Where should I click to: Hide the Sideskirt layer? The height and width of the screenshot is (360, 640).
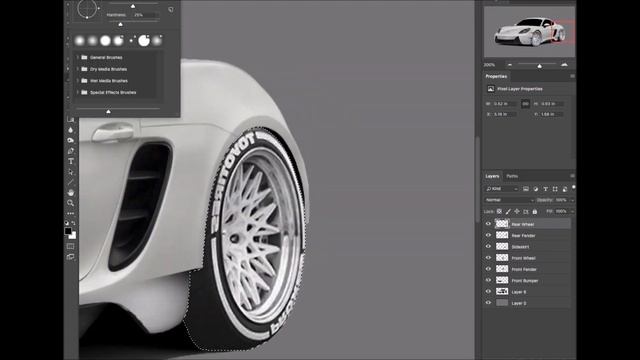coord(488,246)
